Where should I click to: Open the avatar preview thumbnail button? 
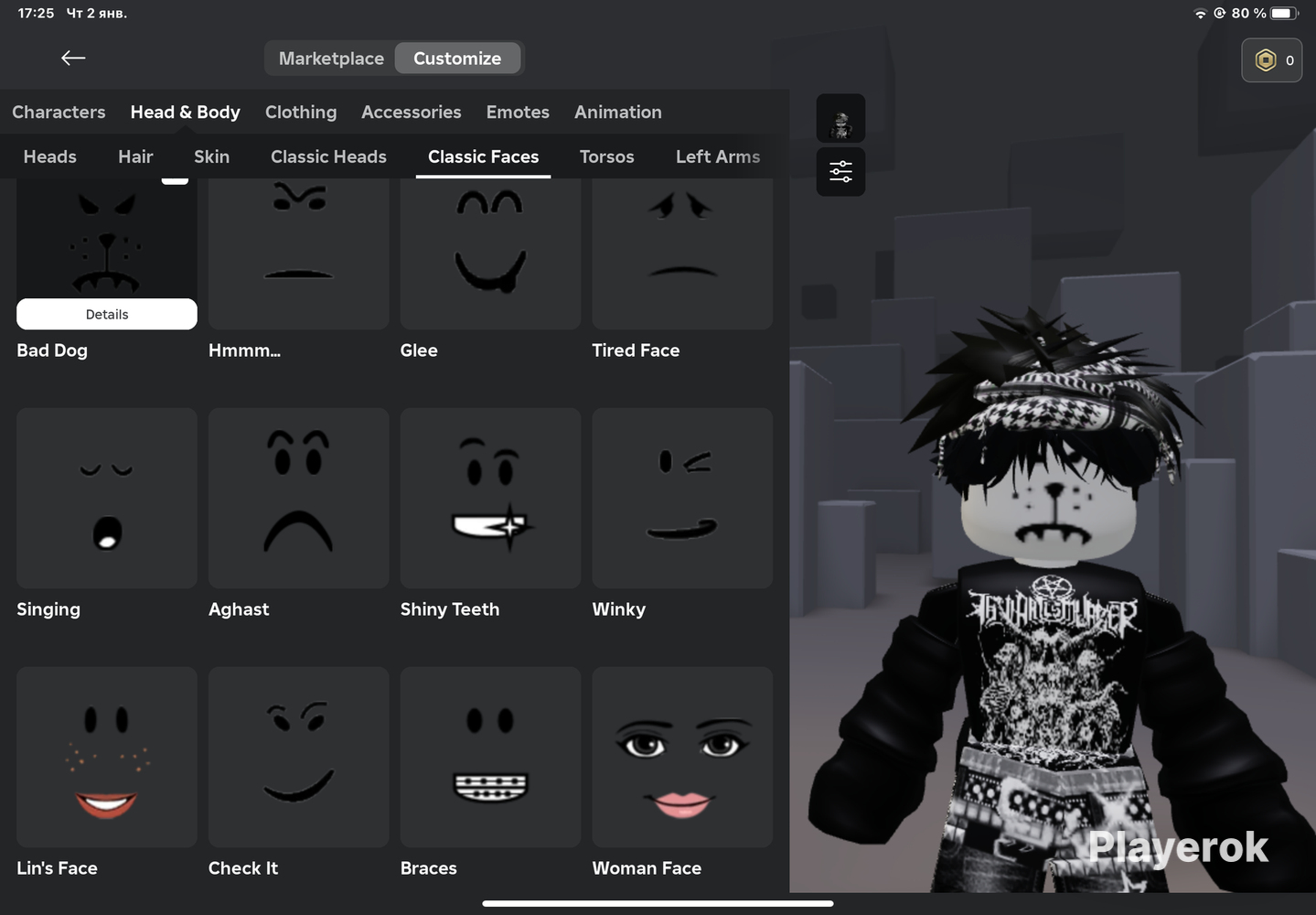(x=840, y=118)
